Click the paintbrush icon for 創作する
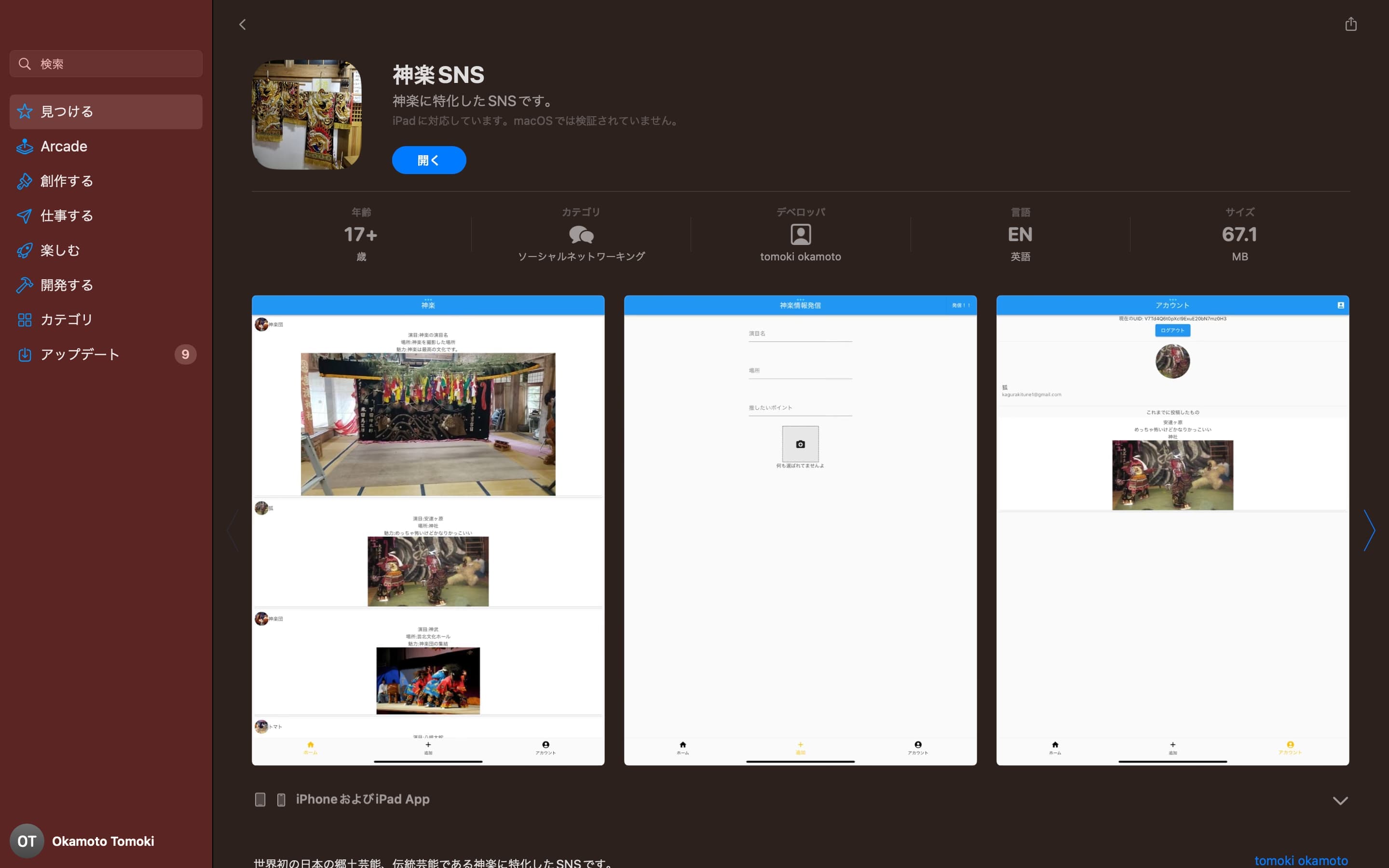 point(25,181)
